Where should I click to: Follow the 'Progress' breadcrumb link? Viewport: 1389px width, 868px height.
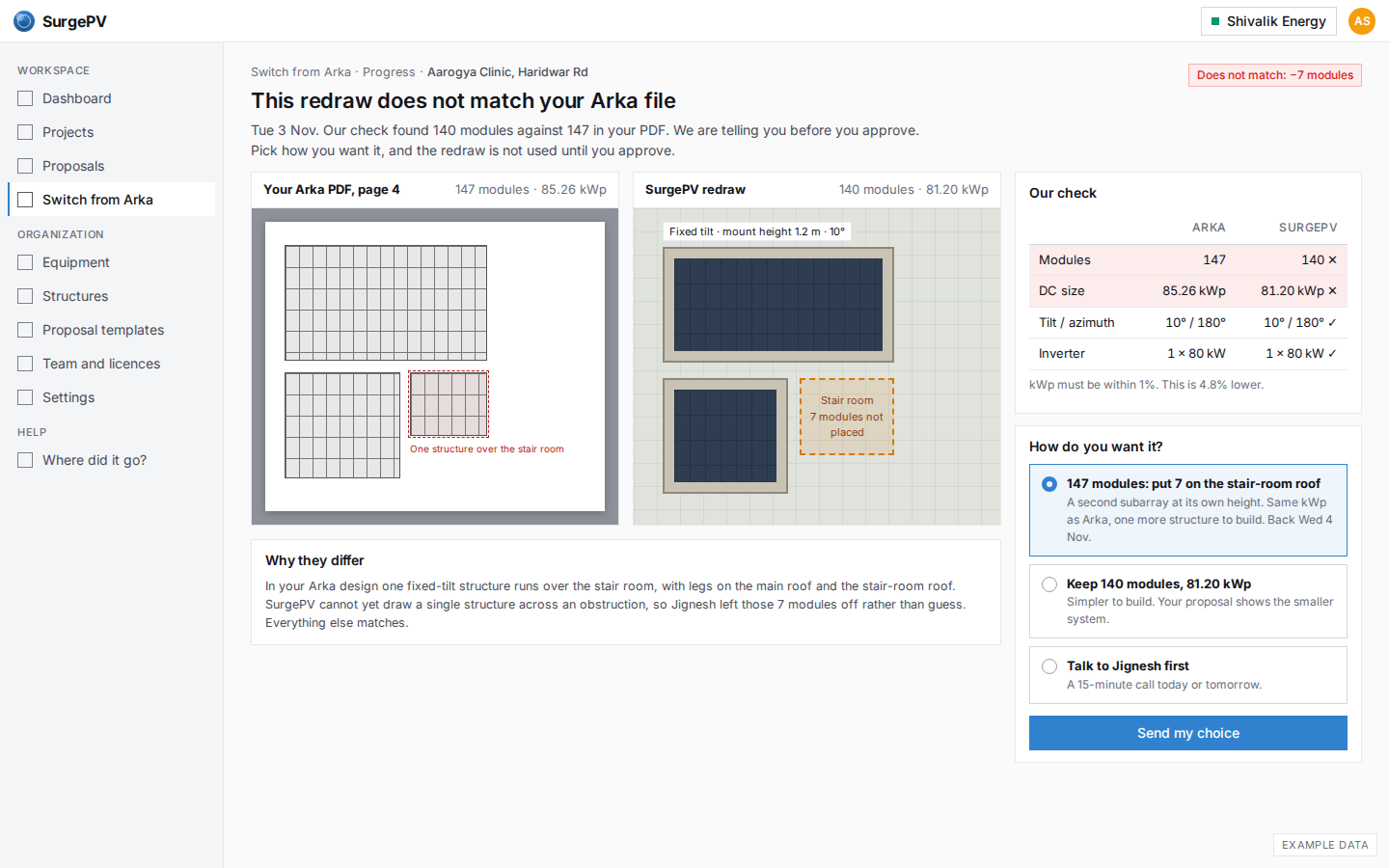tap(389, 72)
